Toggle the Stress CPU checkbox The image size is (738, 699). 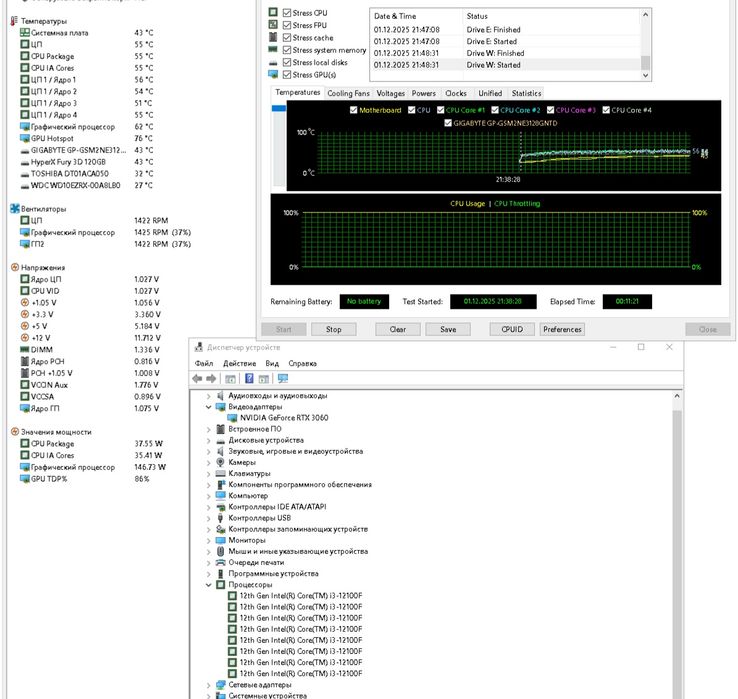(287, 13)
